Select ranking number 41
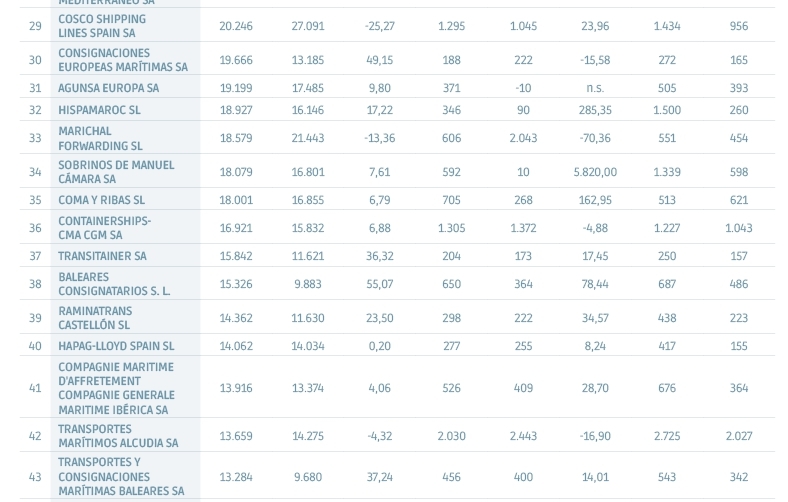788x502 pixels. click(35, 388)
